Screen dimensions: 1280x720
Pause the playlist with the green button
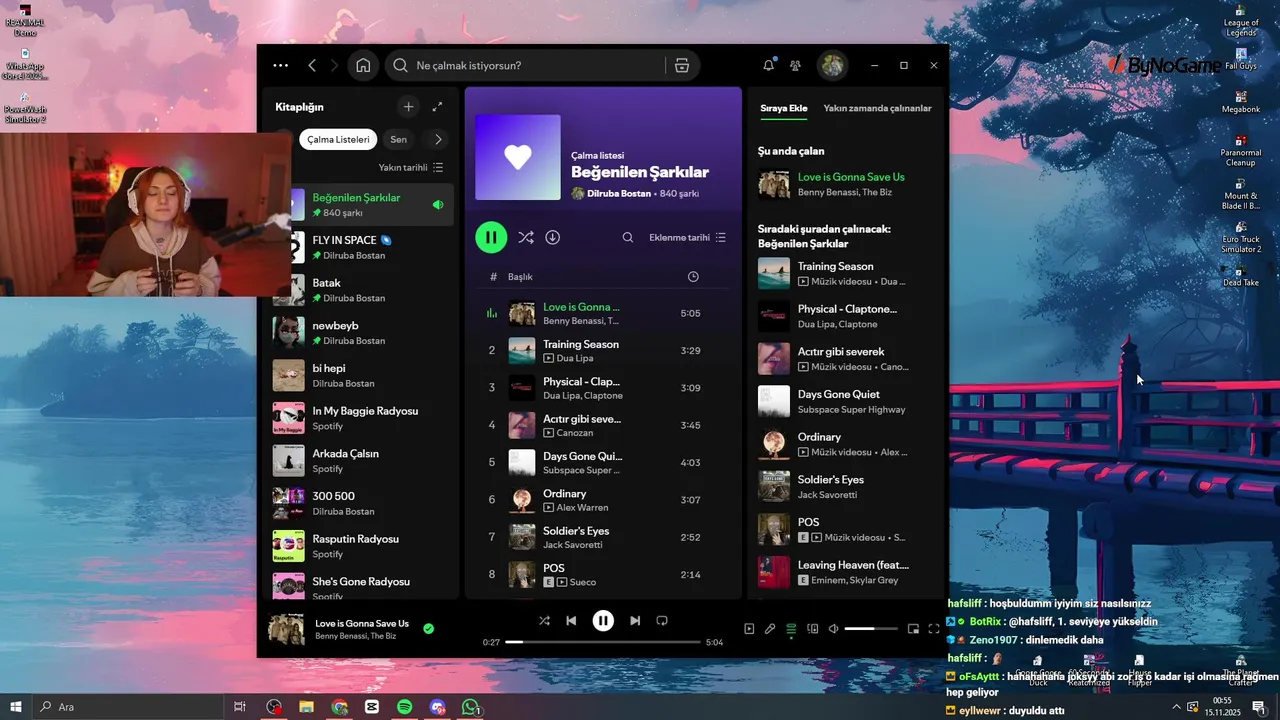coord(491,237)
